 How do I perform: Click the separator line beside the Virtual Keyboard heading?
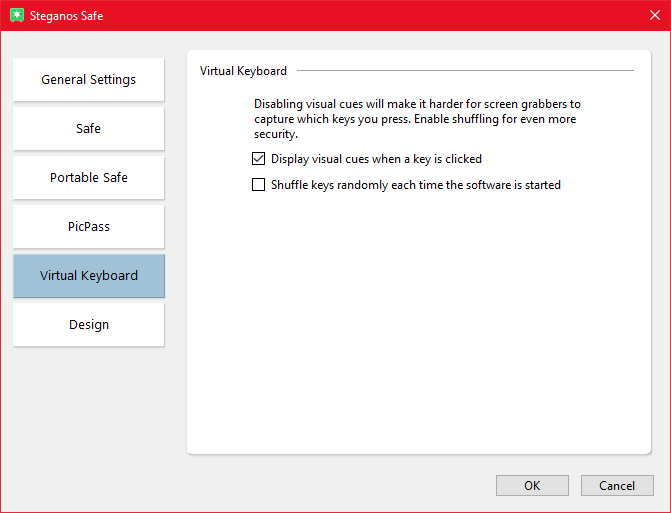click(x=465, y=71)
